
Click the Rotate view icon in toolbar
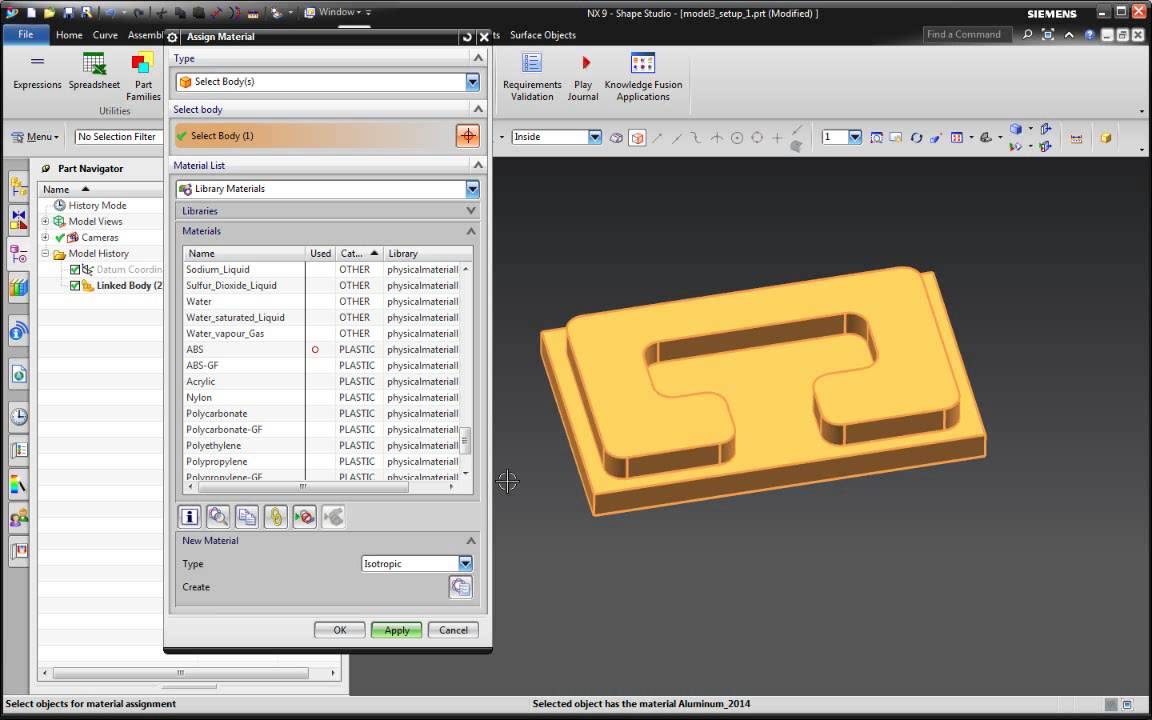point(916,137)
